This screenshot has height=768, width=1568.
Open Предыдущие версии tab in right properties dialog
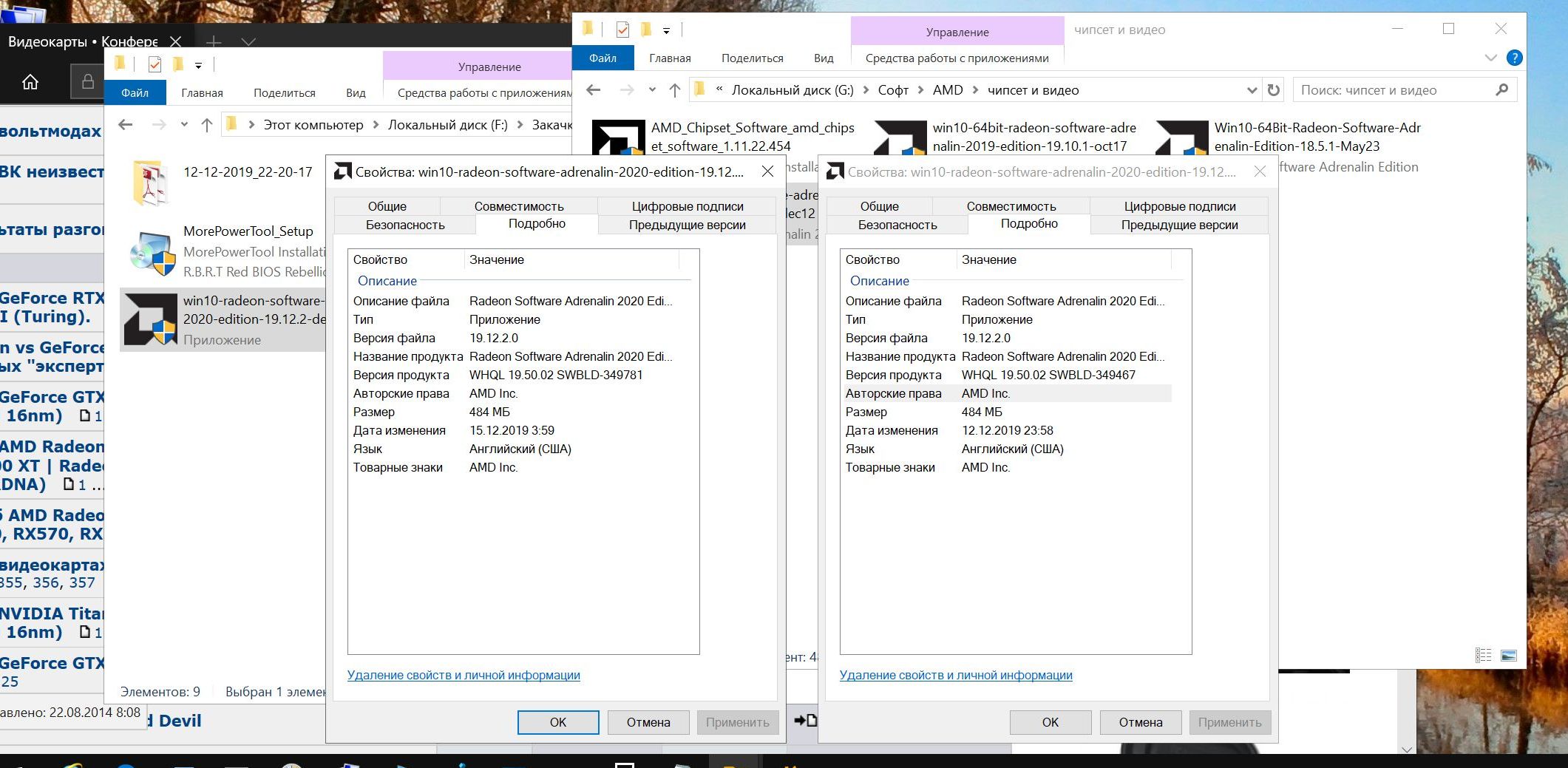(x=1179, y=225)
